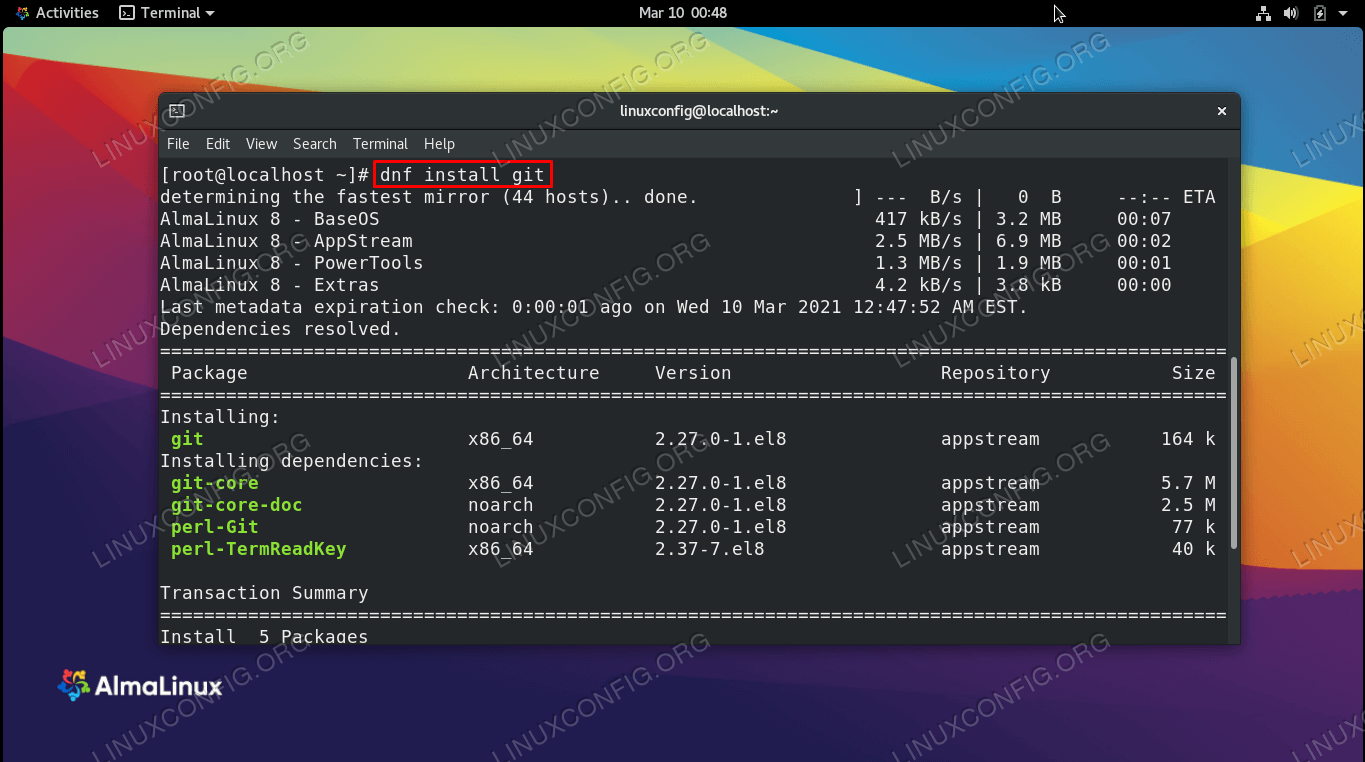Click the AlmaLinux logo on desktop
Viewport: 1365px width, 762px height.
point(140,686)
